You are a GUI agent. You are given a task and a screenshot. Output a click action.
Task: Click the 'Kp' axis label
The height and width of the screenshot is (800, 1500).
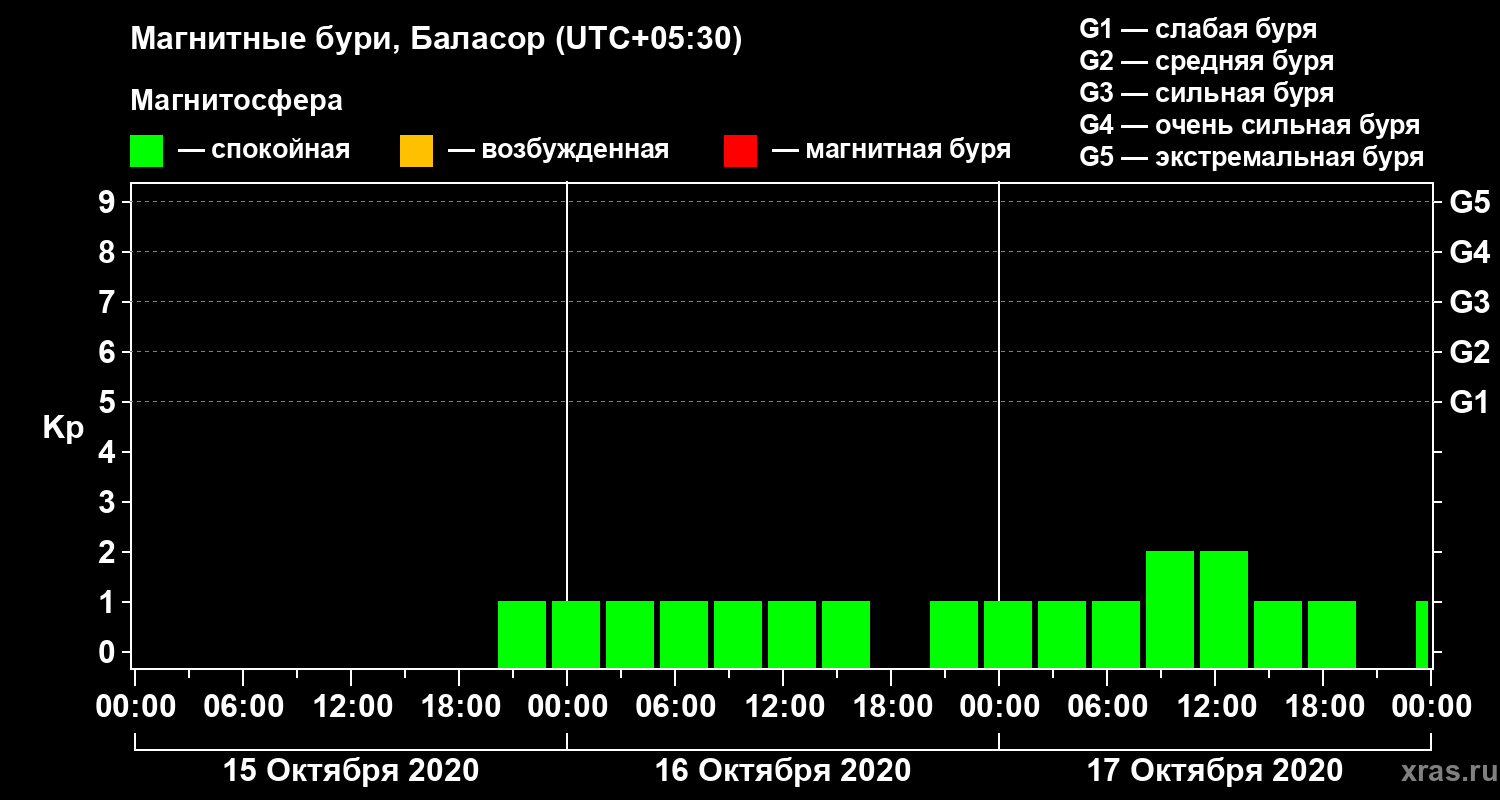[x=63, y=428]
